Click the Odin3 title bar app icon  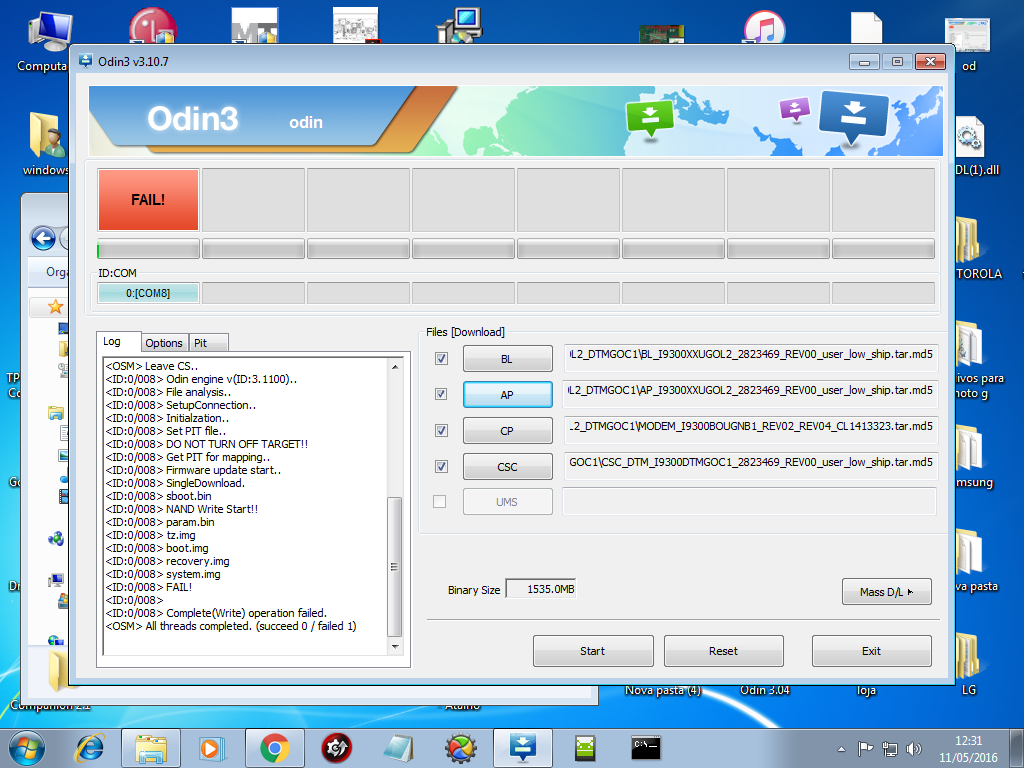coord(86,61)
